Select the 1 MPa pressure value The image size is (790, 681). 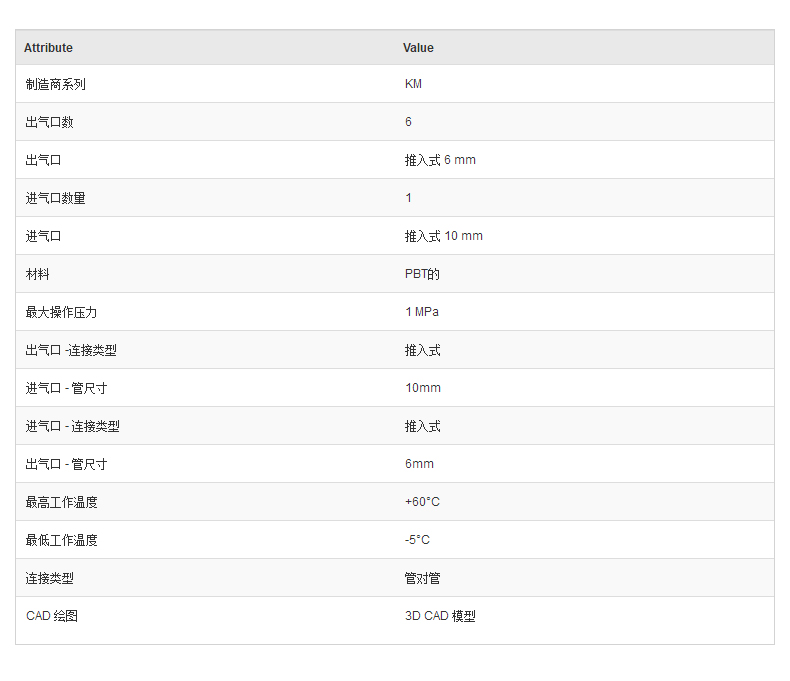coord(422,312)
